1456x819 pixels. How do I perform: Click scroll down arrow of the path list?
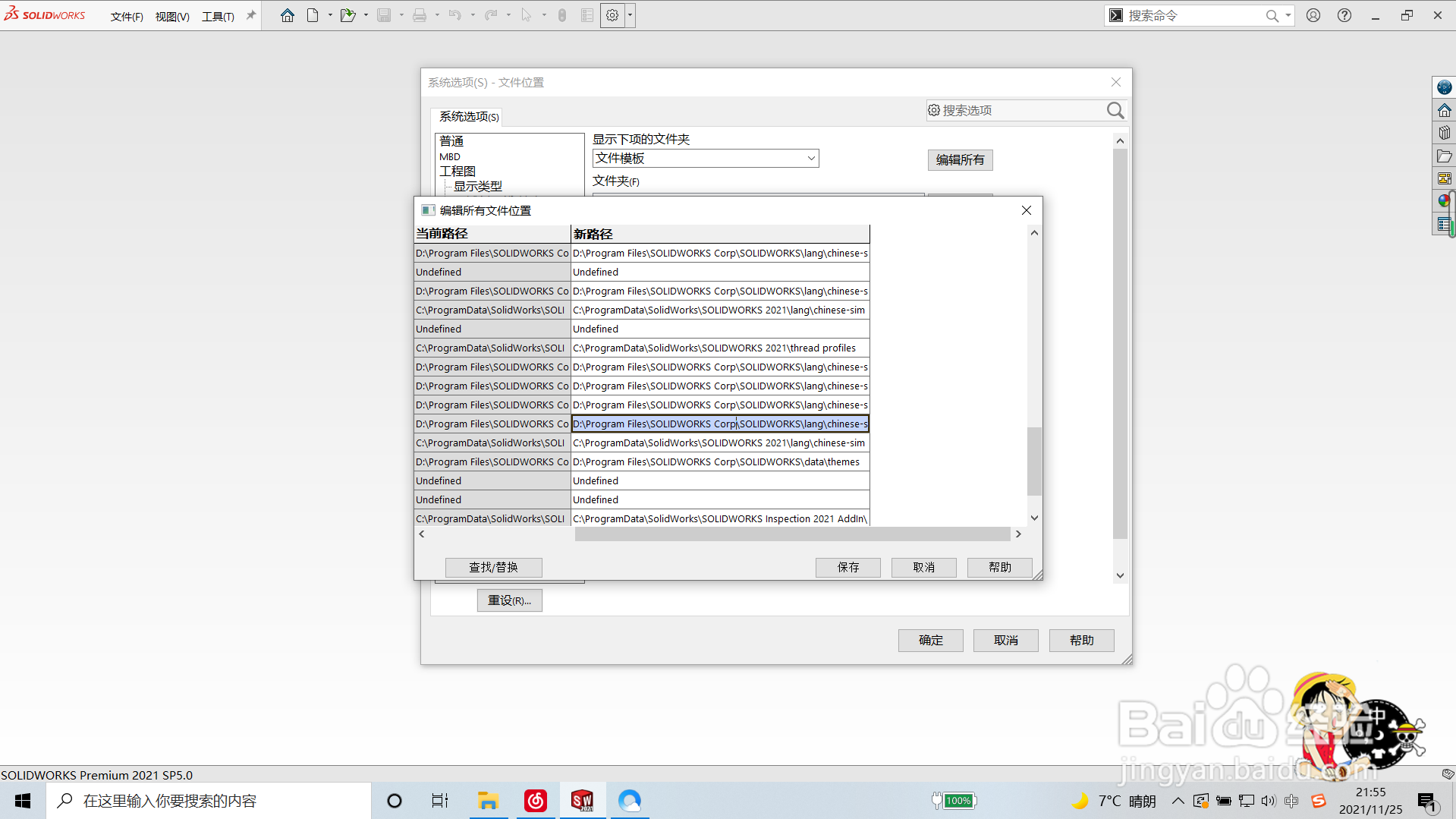(1034, 518)
